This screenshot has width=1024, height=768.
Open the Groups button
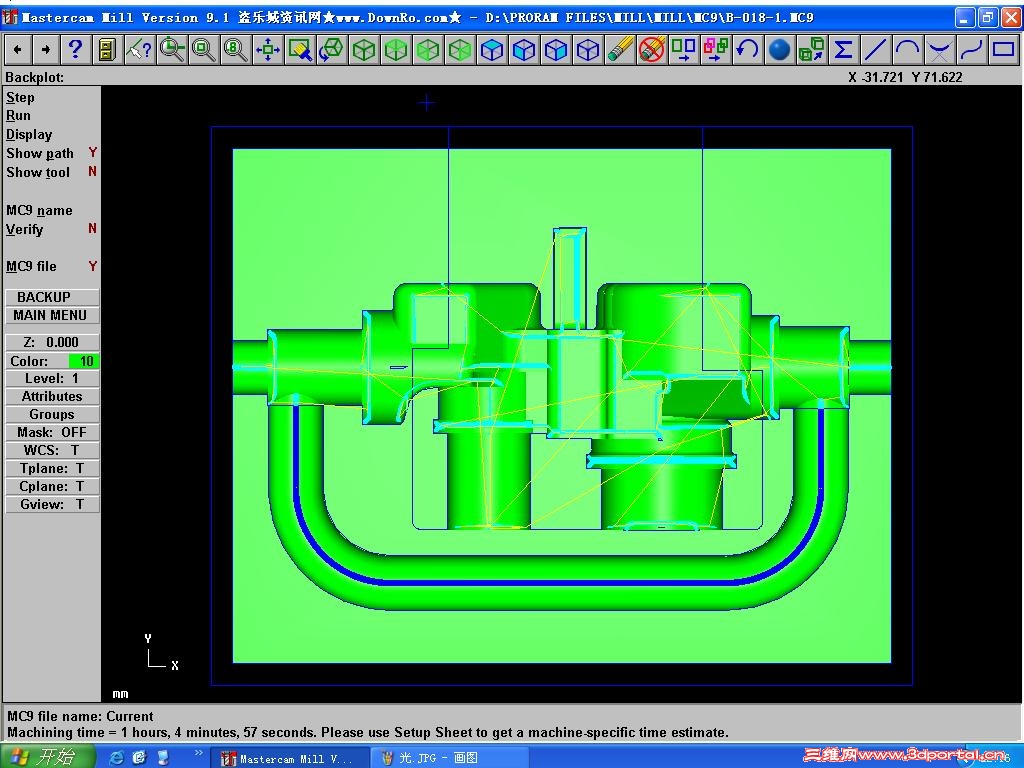[52, 414]
